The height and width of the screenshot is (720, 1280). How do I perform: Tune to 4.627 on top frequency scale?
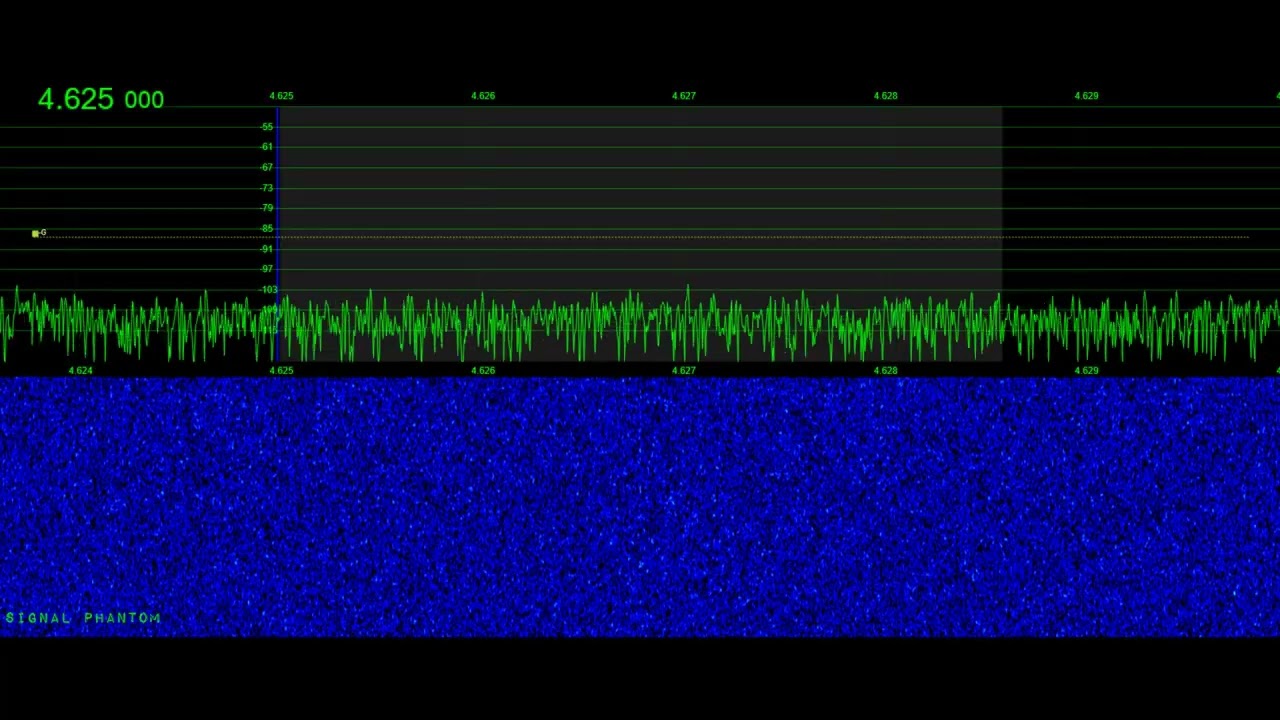(x=684, y=96)
